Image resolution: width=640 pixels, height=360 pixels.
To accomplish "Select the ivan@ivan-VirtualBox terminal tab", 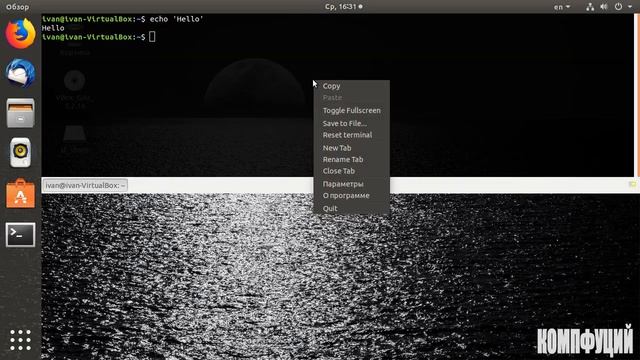I will (85, 185).
